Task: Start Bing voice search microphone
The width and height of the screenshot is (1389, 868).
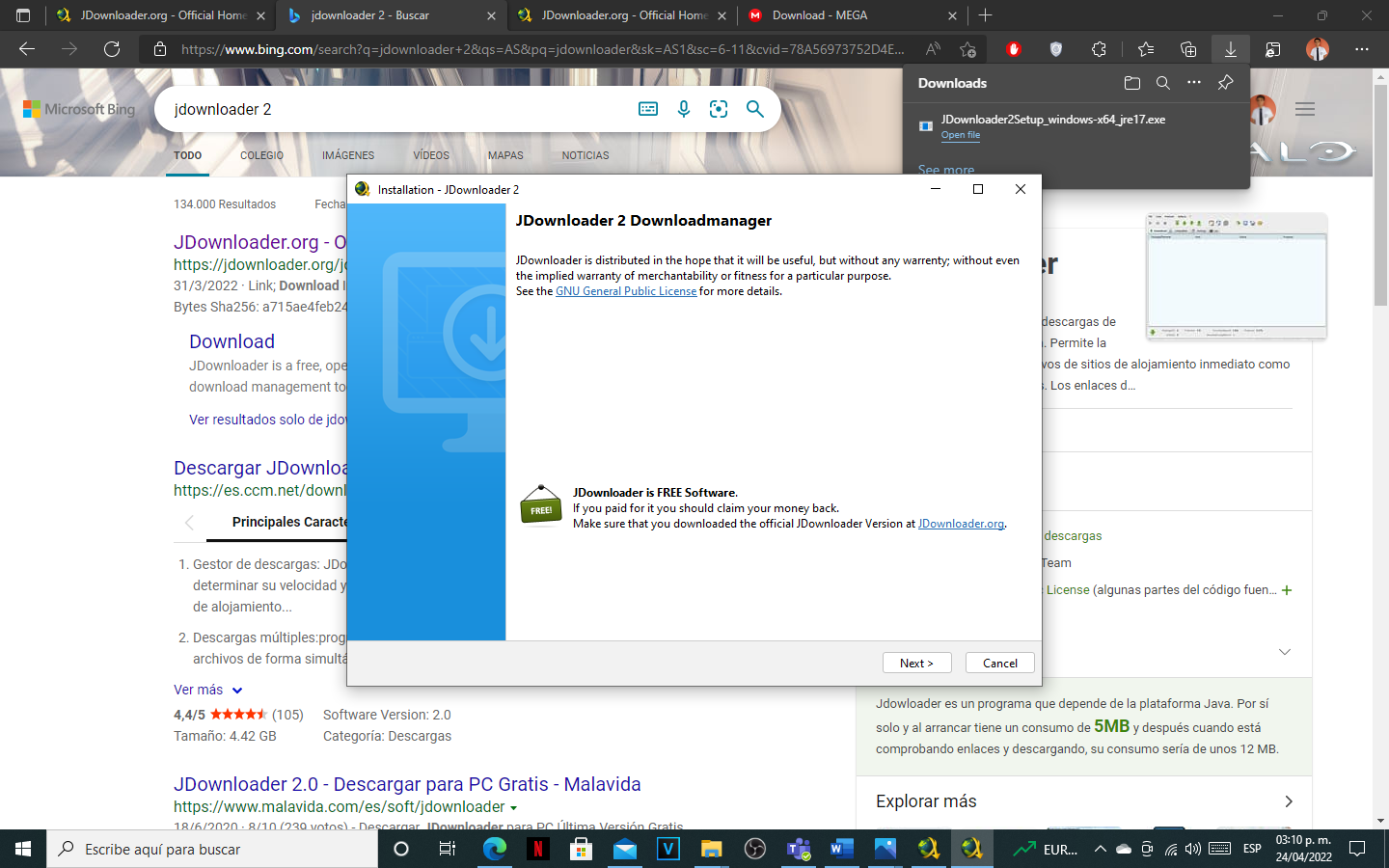Action: 684,109
